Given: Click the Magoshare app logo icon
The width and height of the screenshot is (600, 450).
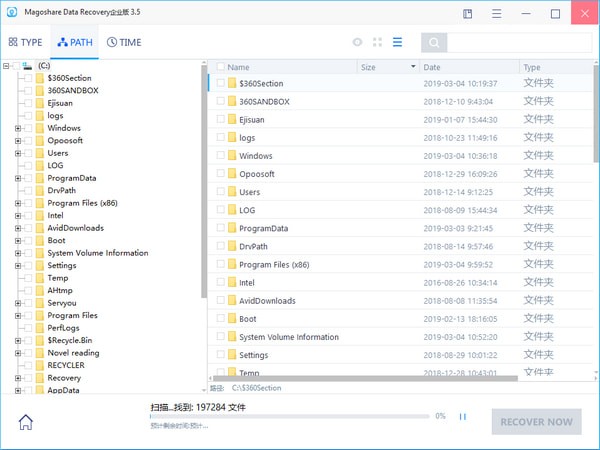Looking at the screenshot, I should 12,12.
